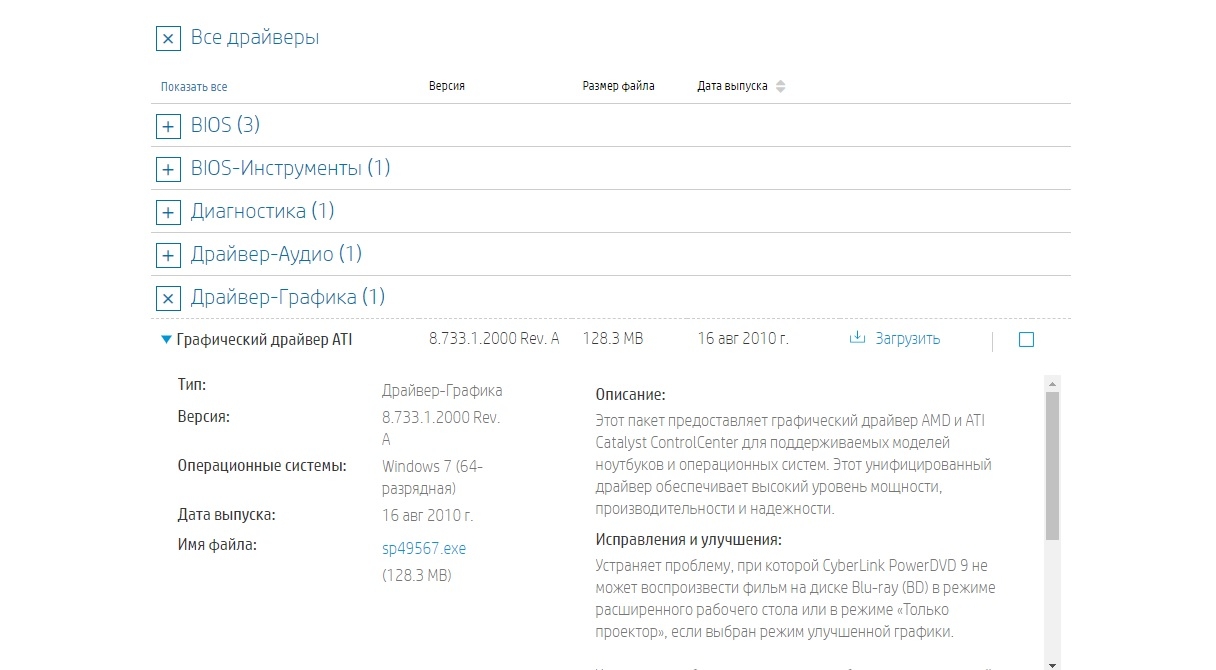Click the Windows 7 (64-разрядная) value

point(433,477)
